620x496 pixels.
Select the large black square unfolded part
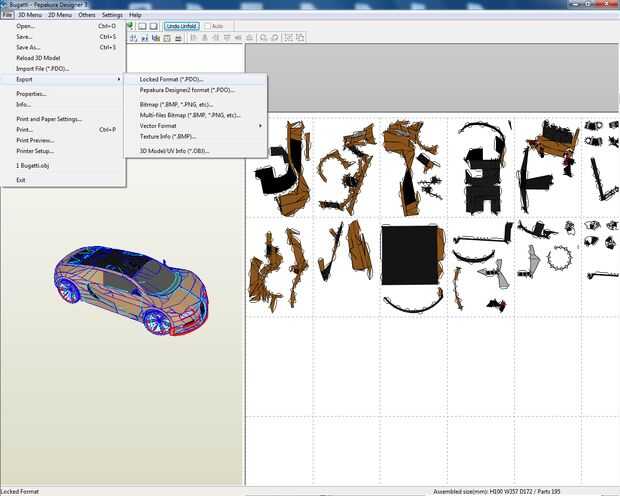pyautogui.click(x=410, y=255)
